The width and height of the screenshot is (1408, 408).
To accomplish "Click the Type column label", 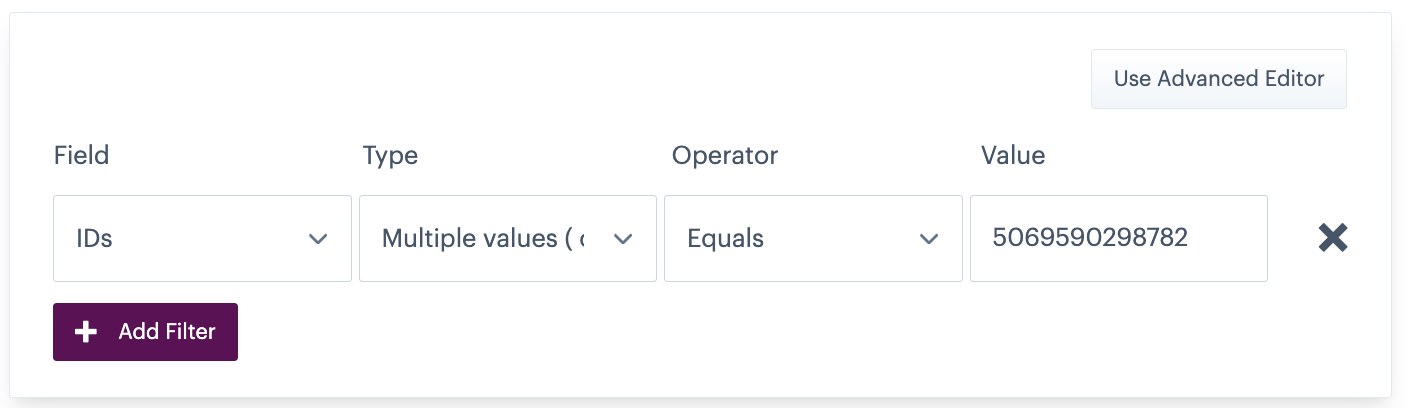I will click(x=390, y=155).
